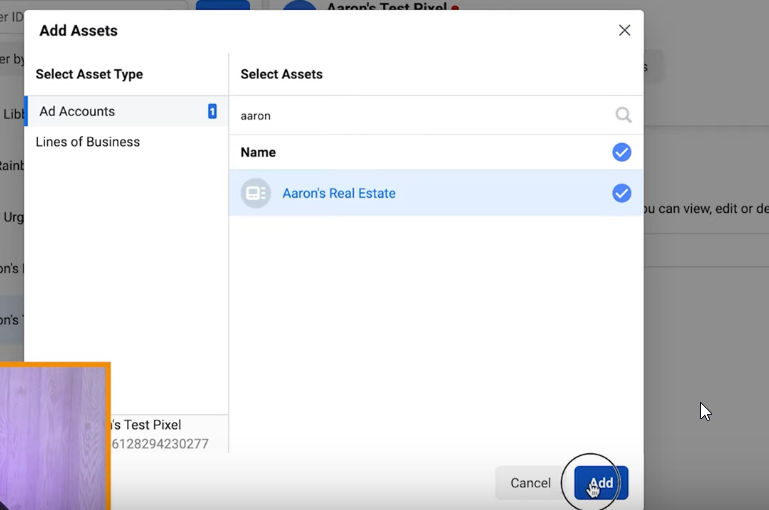Image resolution: width=769 pixels, height=510 pixels.
Task: Click the 's Test Pixel' label at the bottom left
Action: (x=146, y=425)
